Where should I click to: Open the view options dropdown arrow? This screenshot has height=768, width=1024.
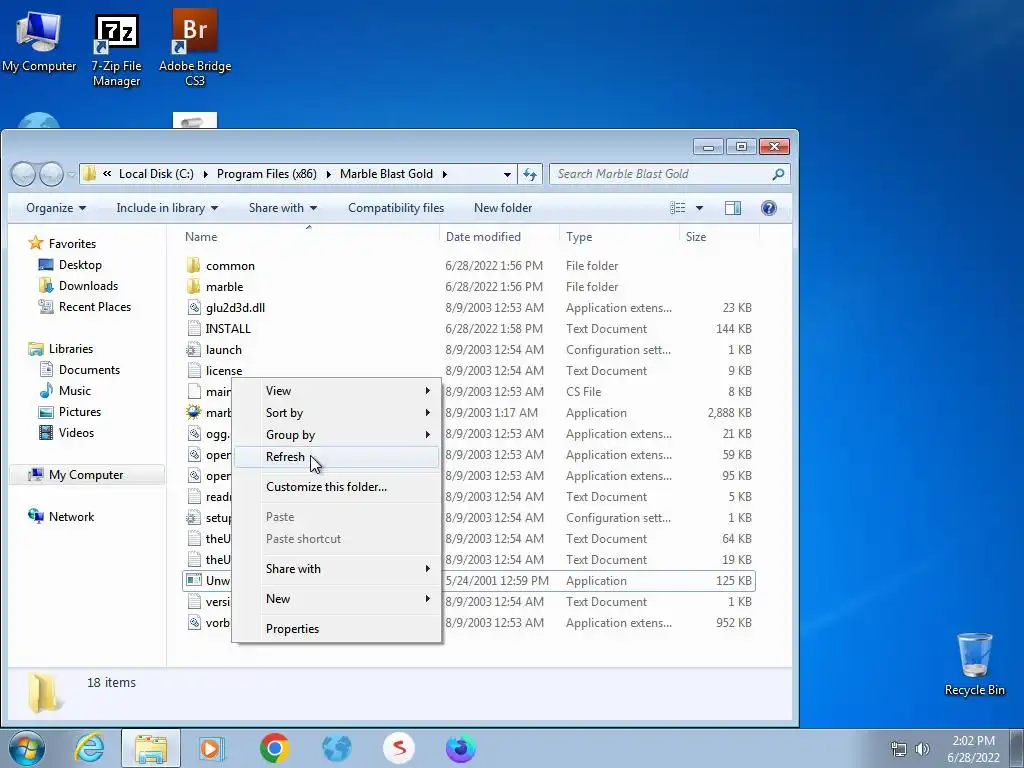pos(699,208)
